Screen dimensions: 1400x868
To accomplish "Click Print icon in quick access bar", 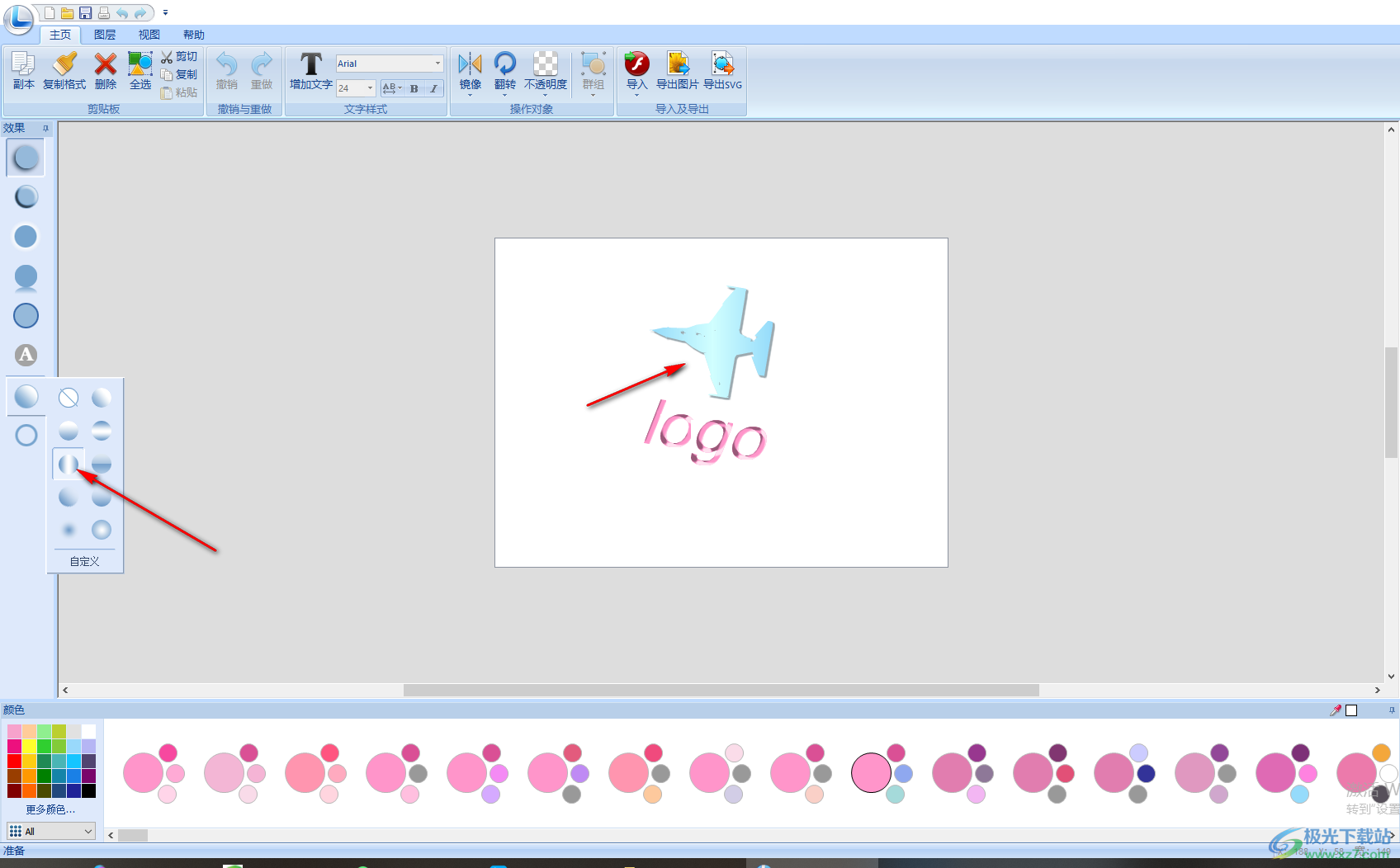I will 103,12.
